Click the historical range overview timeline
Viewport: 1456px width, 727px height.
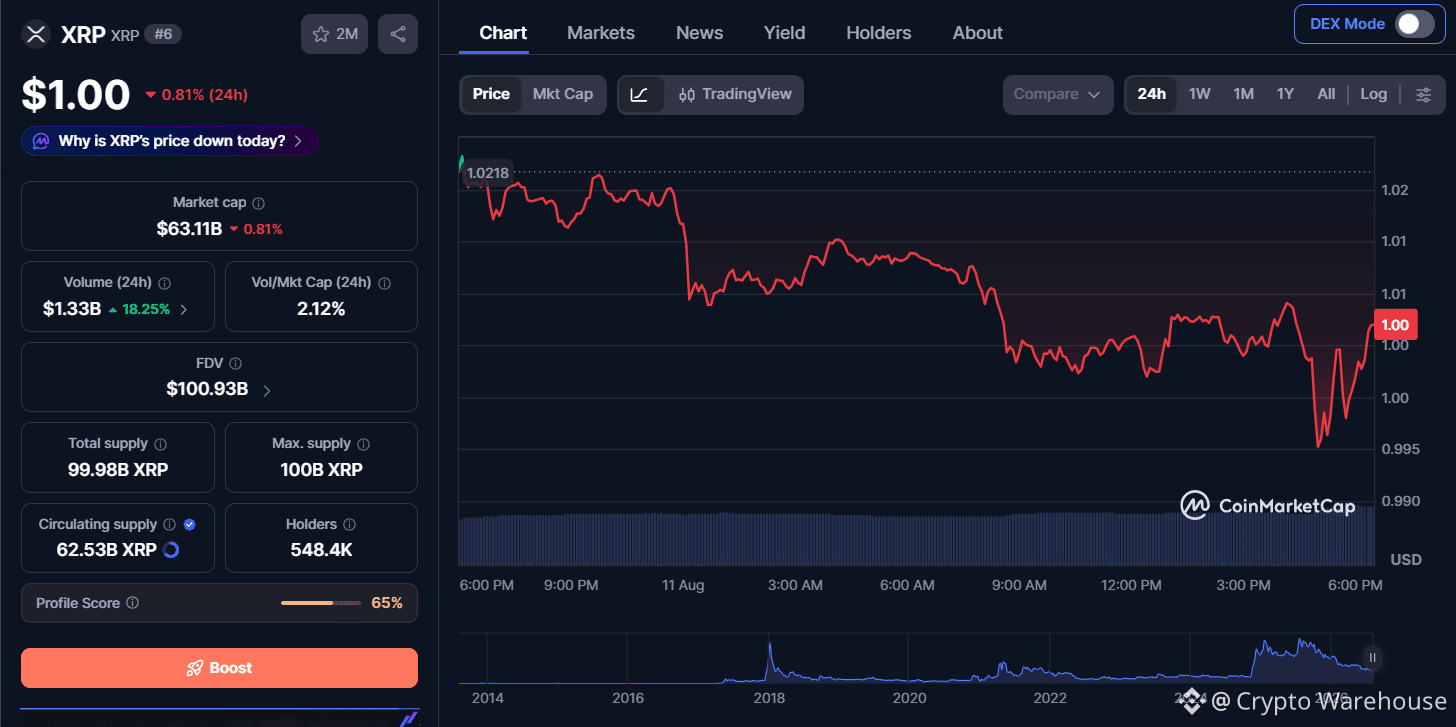[915, 659]
